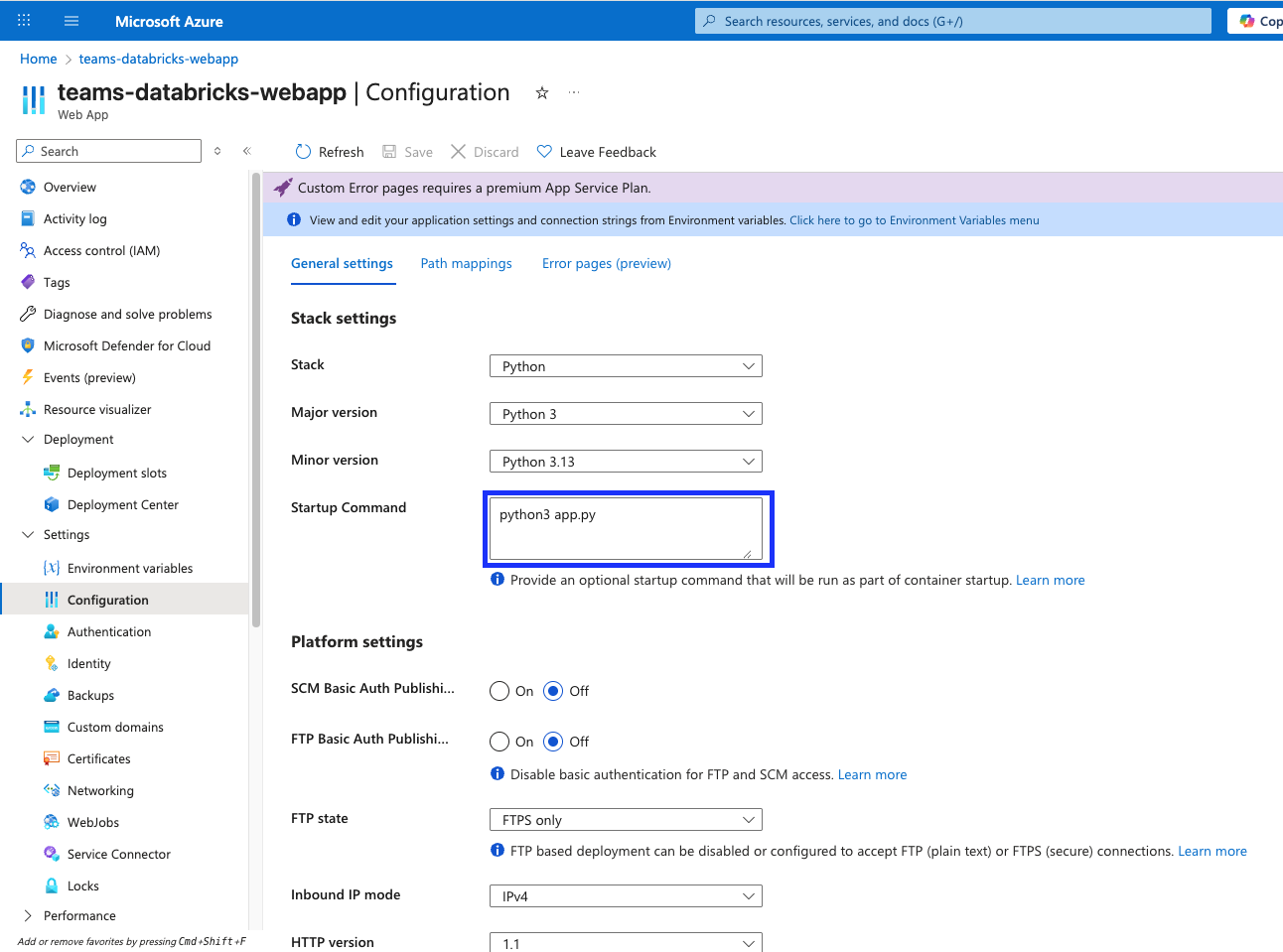This screenshot has height=952, width=1283.
Task: Enable FTP Basic Auth Publishing
Action: tap(499, 741)
